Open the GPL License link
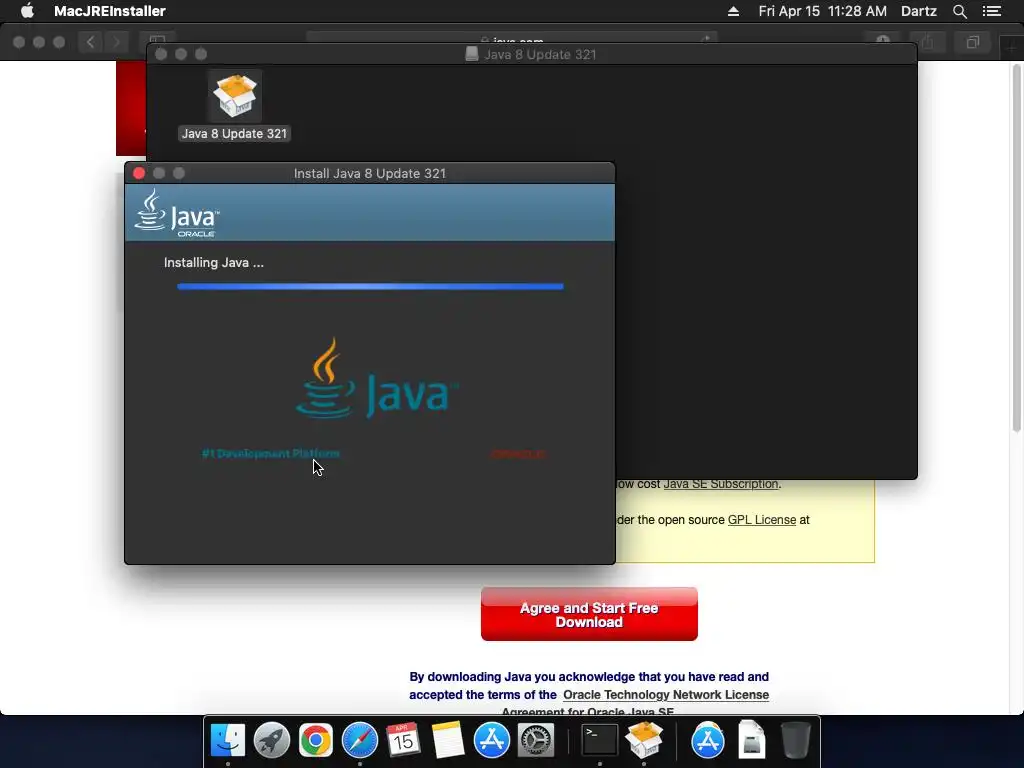This screenshot has height=768, width=1024. click(x=761, y=520)
